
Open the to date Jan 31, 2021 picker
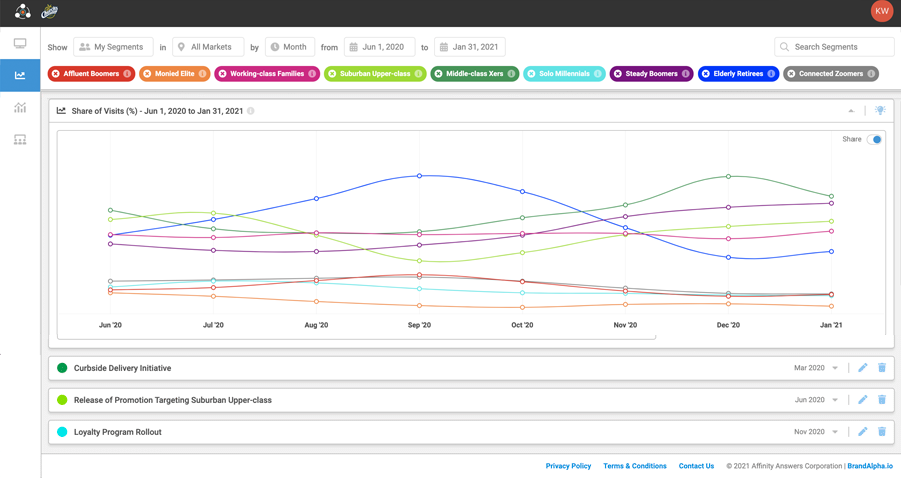pyautogui.click(x=469, y=47)
